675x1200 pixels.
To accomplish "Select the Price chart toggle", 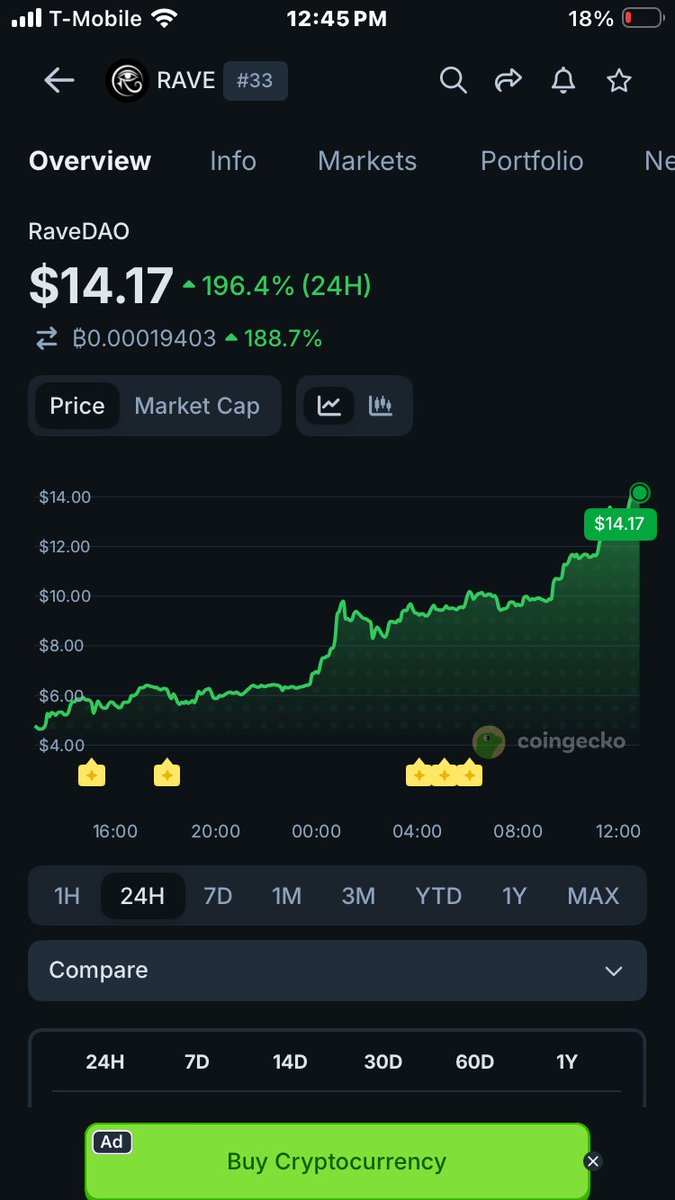I will pyautogui.click(x=77, y=405).
